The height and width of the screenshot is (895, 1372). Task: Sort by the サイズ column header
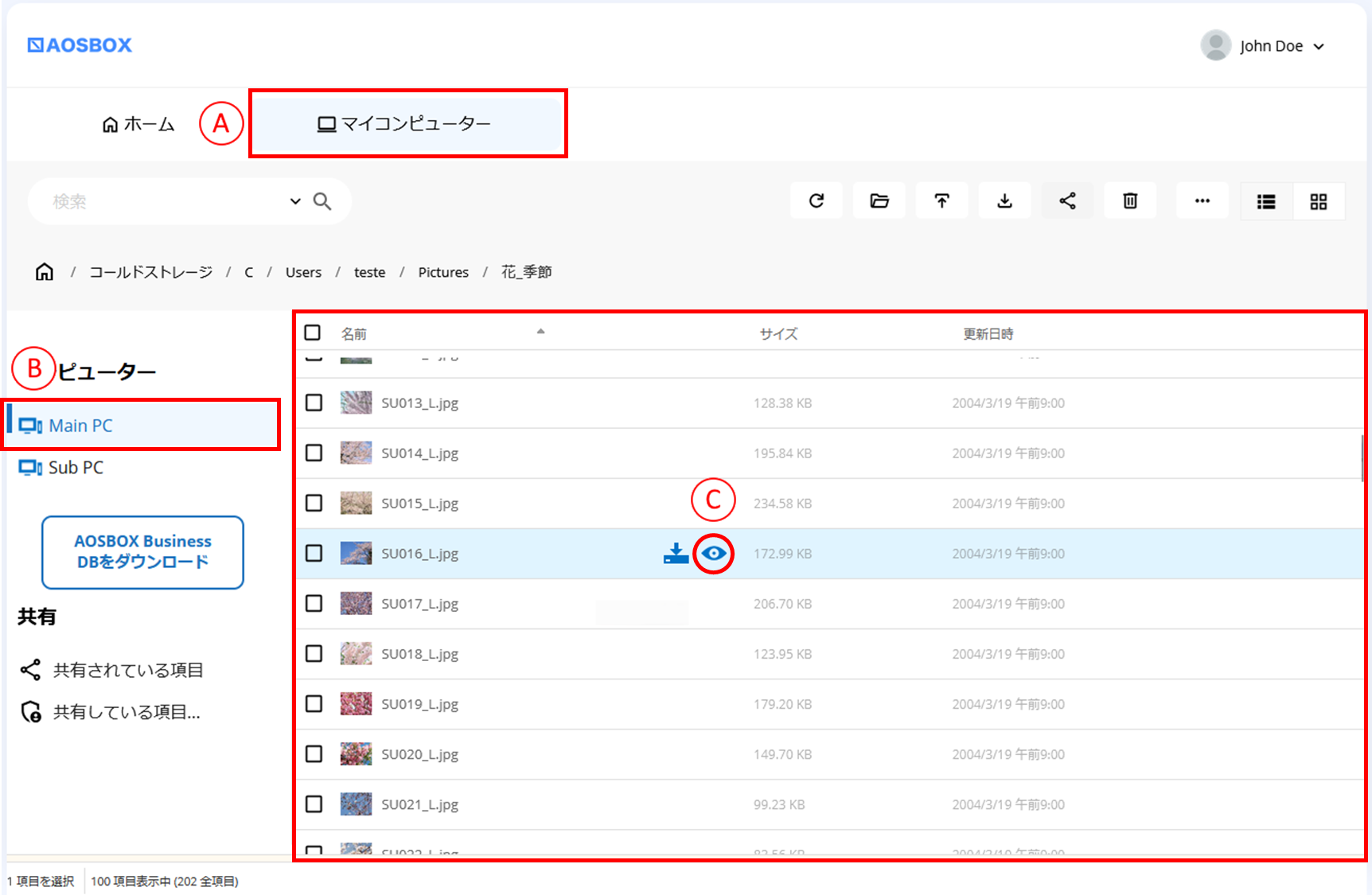pos(778,333)
